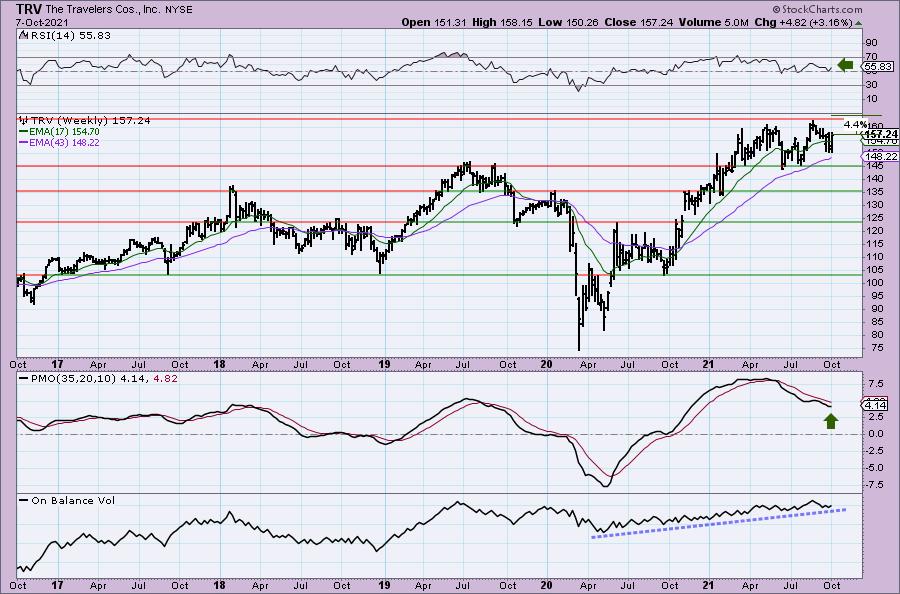Click the 70 level on RSI axis
This screenshot has width=900, height=594.
click(871, 57)
